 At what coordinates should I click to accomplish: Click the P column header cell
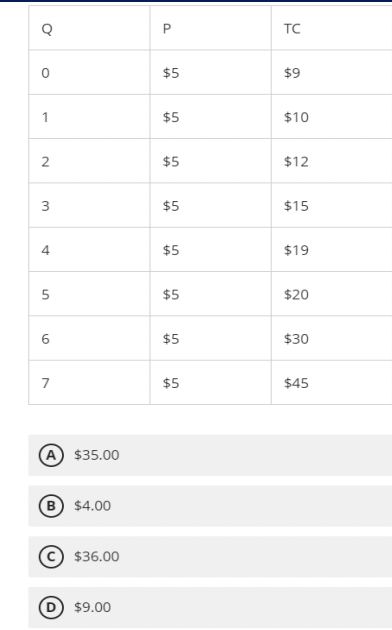210,28
